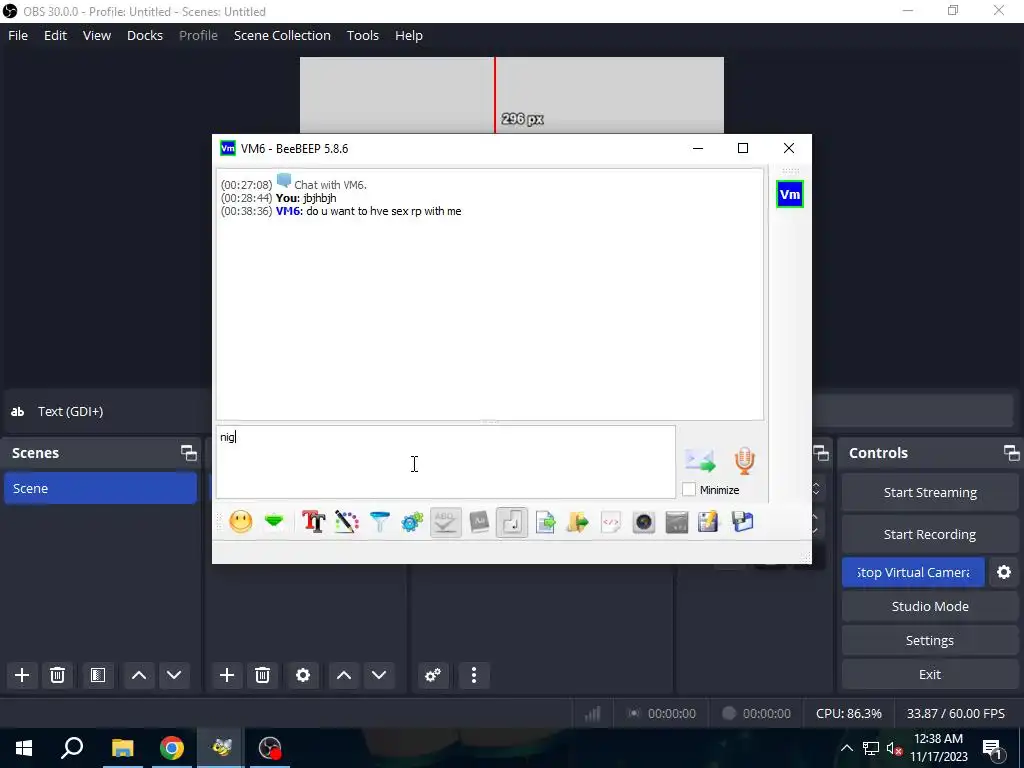This screenshot has width=1024, height=768.
Task: Click Start Recording in OBS Controls
Action: (x=930, y=534)
